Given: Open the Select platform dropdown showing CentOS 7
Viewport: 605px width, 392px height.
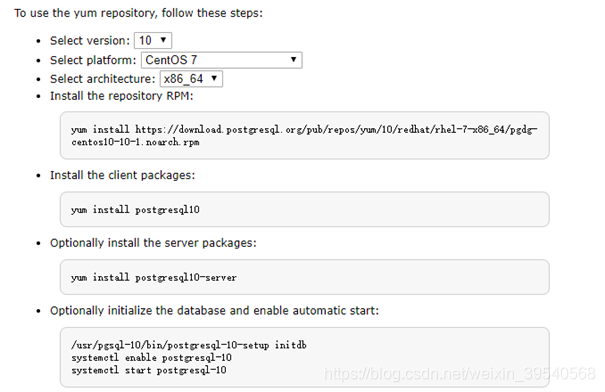Looking at the screenshot, I should pos(221,60).
